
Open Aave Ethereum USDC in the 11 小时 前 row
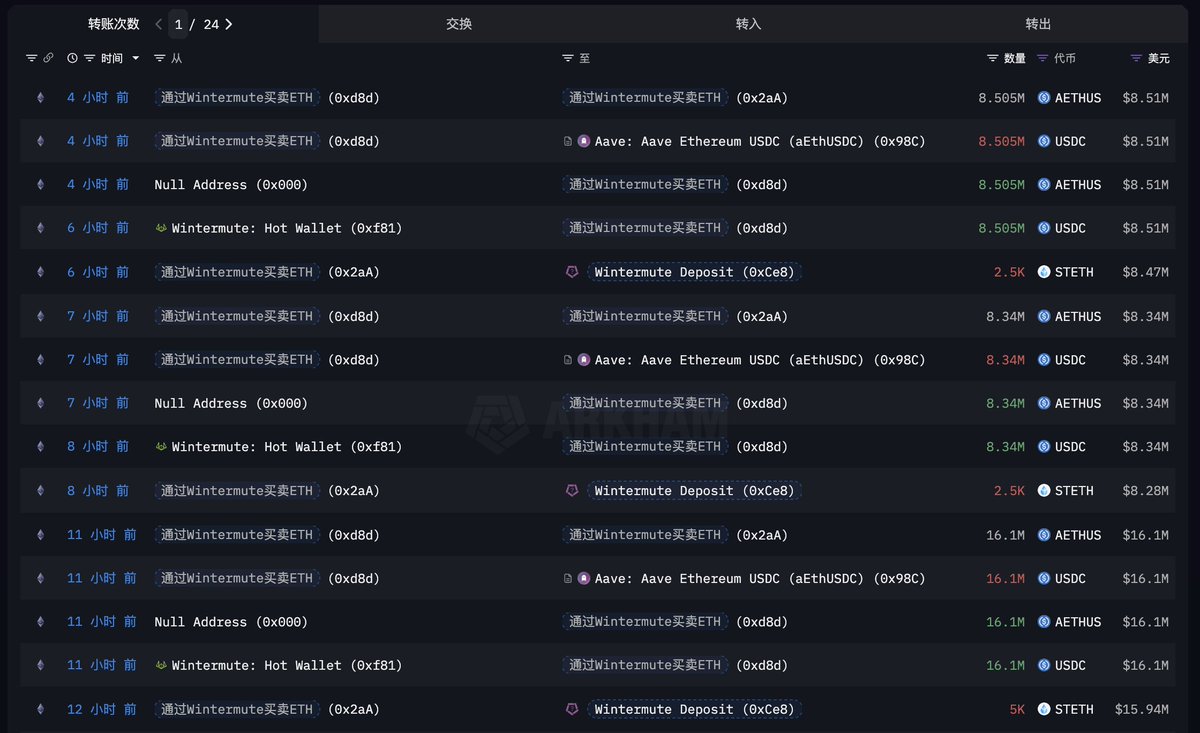760,578
